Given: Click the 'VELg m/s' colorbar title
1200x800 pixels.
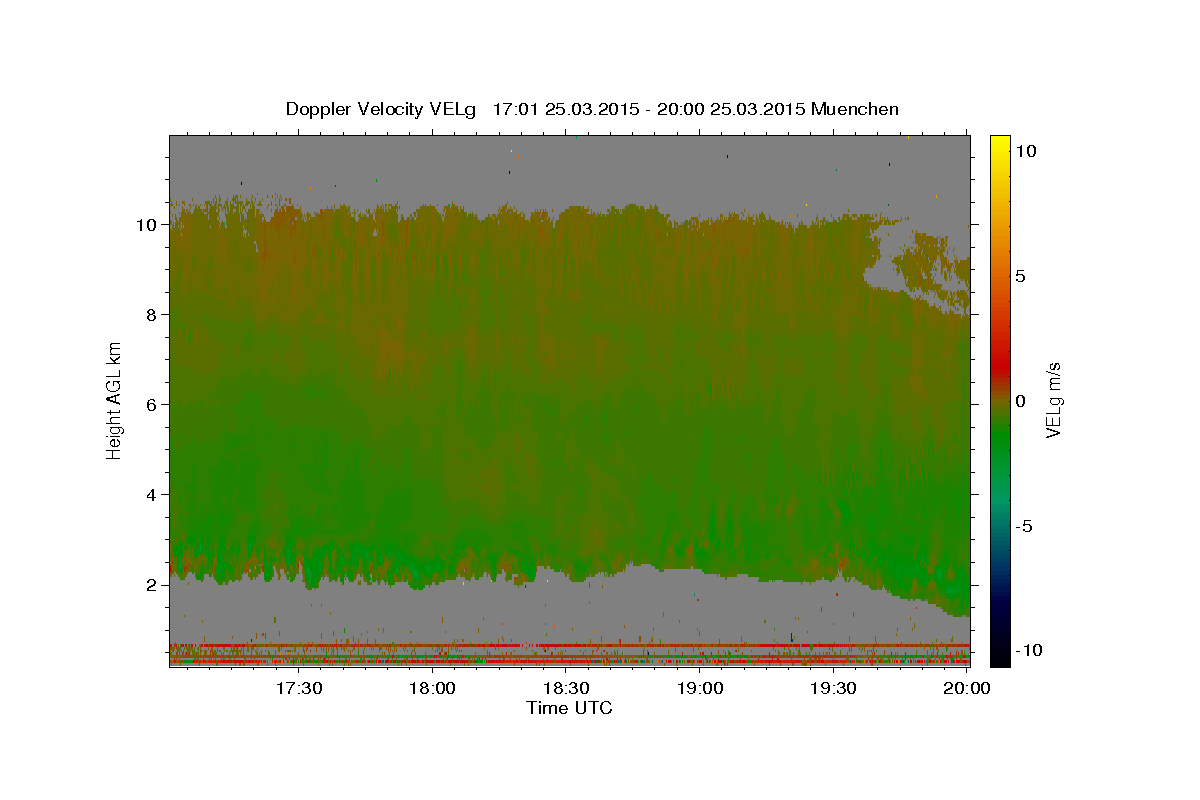Looking at the screenshot, I should [1054, 401].
